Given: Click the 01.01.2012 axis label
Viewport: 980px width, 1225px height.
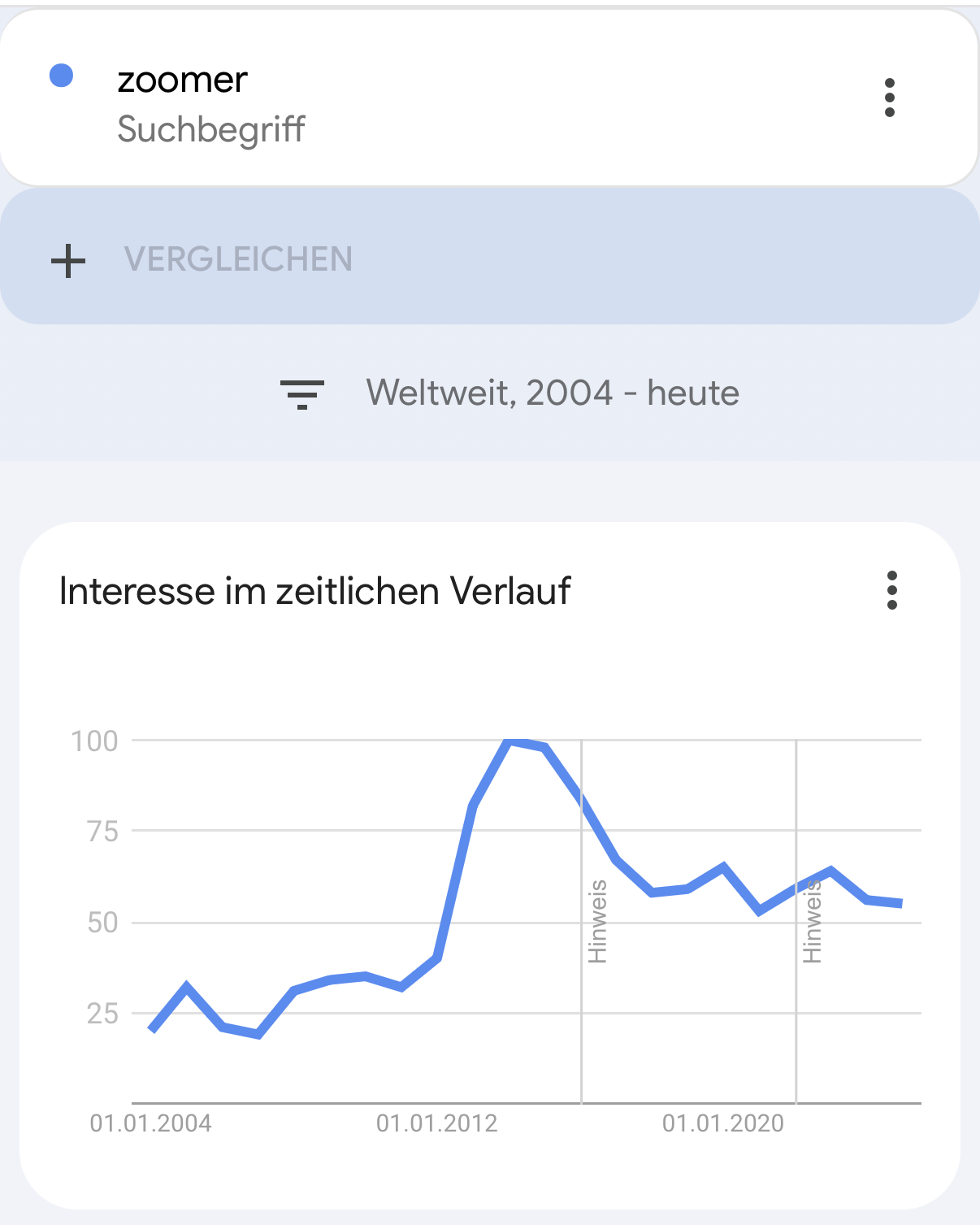Looking at the screenshot, I should 436,1123.
